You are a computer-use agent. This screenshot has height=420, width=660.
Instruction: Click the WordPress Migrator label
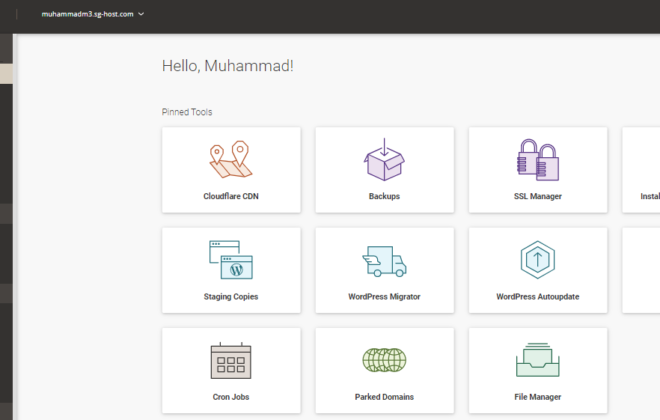pos(384,297)
